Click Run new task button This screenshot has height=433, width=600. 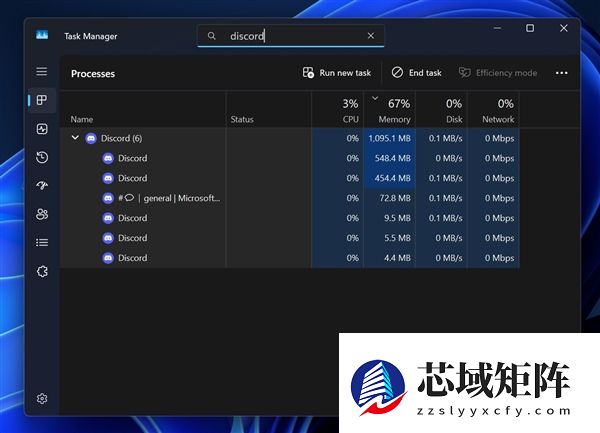tap(337, 73)
